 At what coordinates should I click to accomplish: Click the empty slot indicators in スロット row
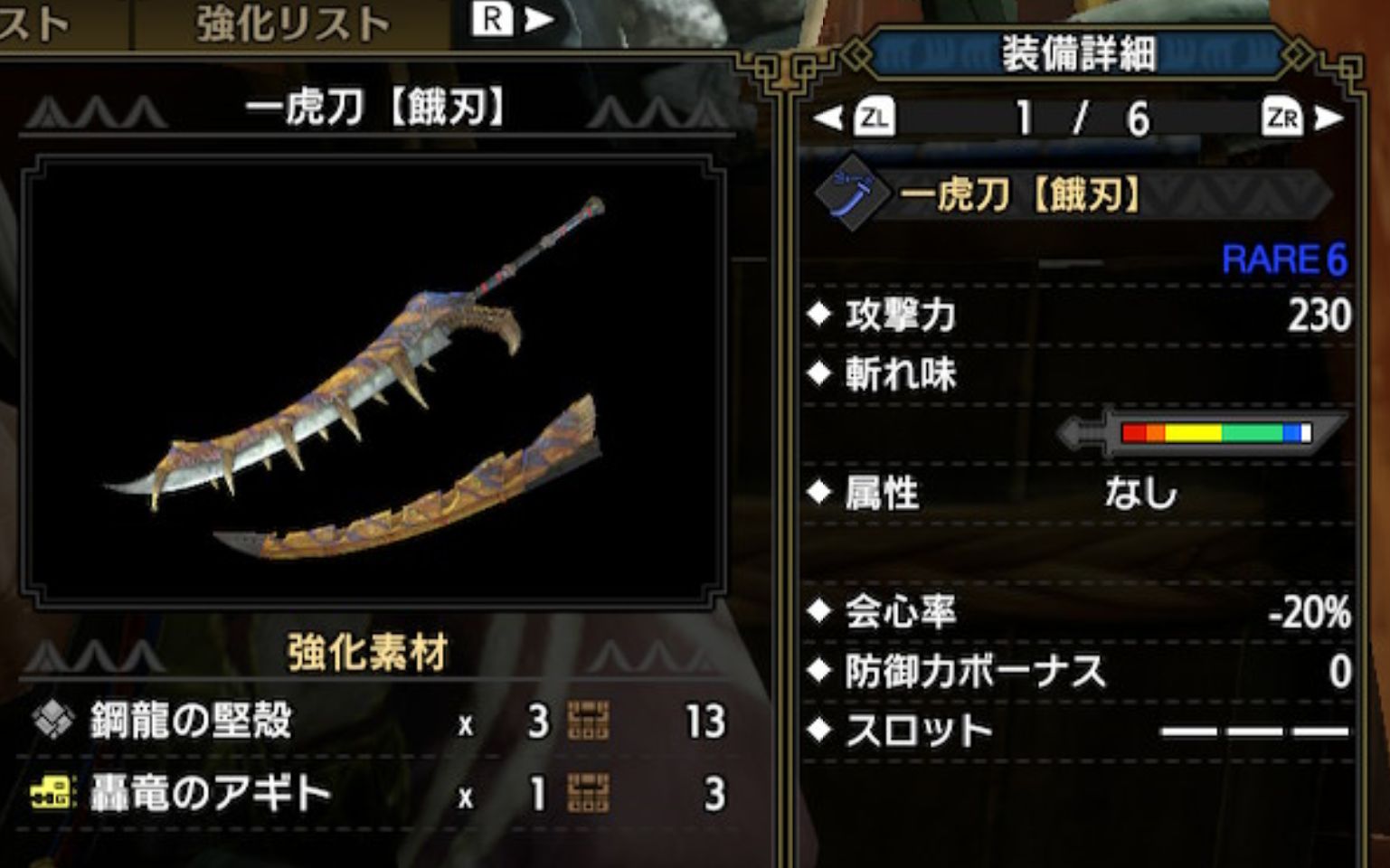(x=1254, y=731)
